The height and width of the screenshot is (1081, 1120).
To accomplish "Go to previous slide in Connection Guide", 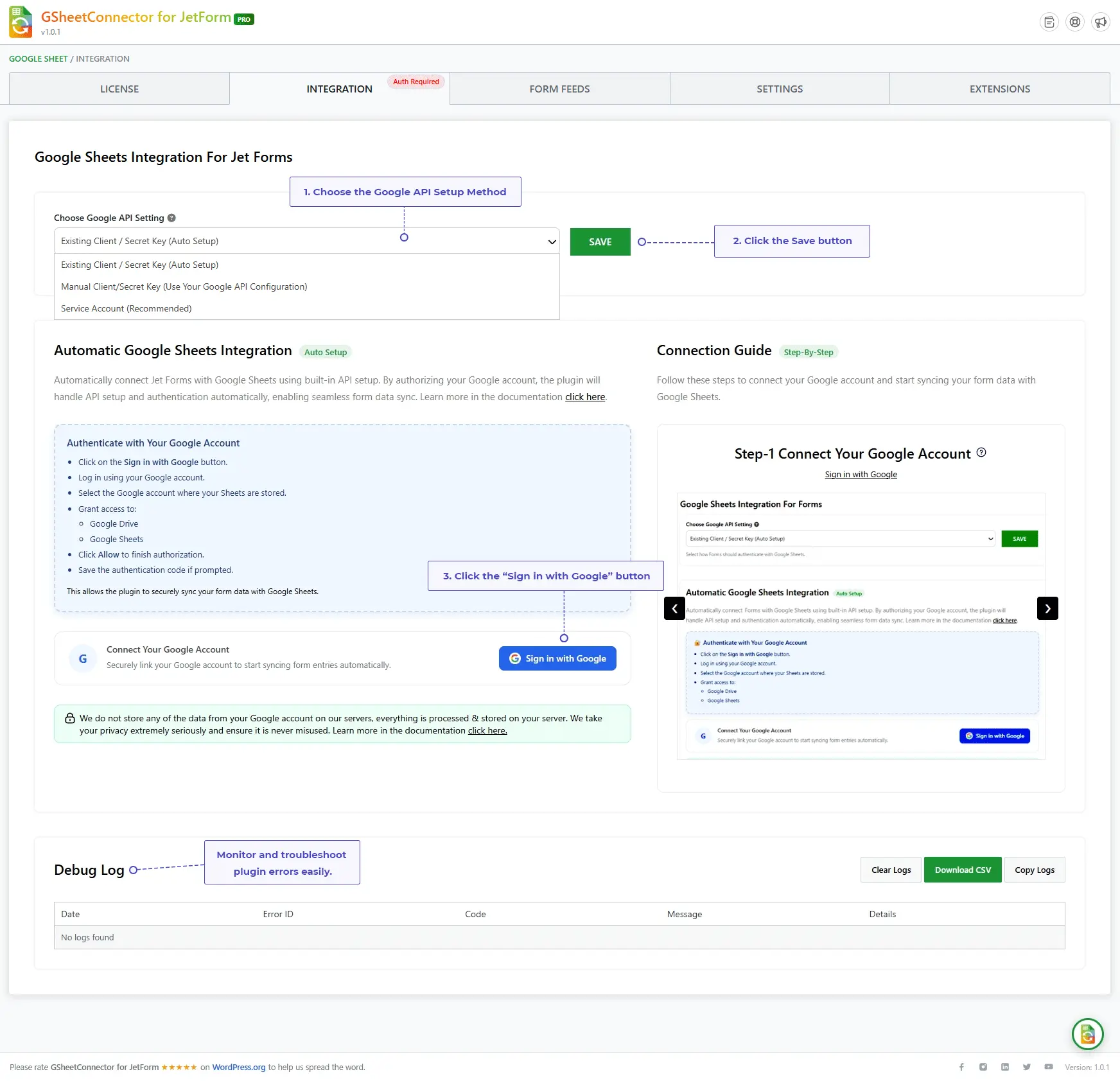I will (674, 608).
